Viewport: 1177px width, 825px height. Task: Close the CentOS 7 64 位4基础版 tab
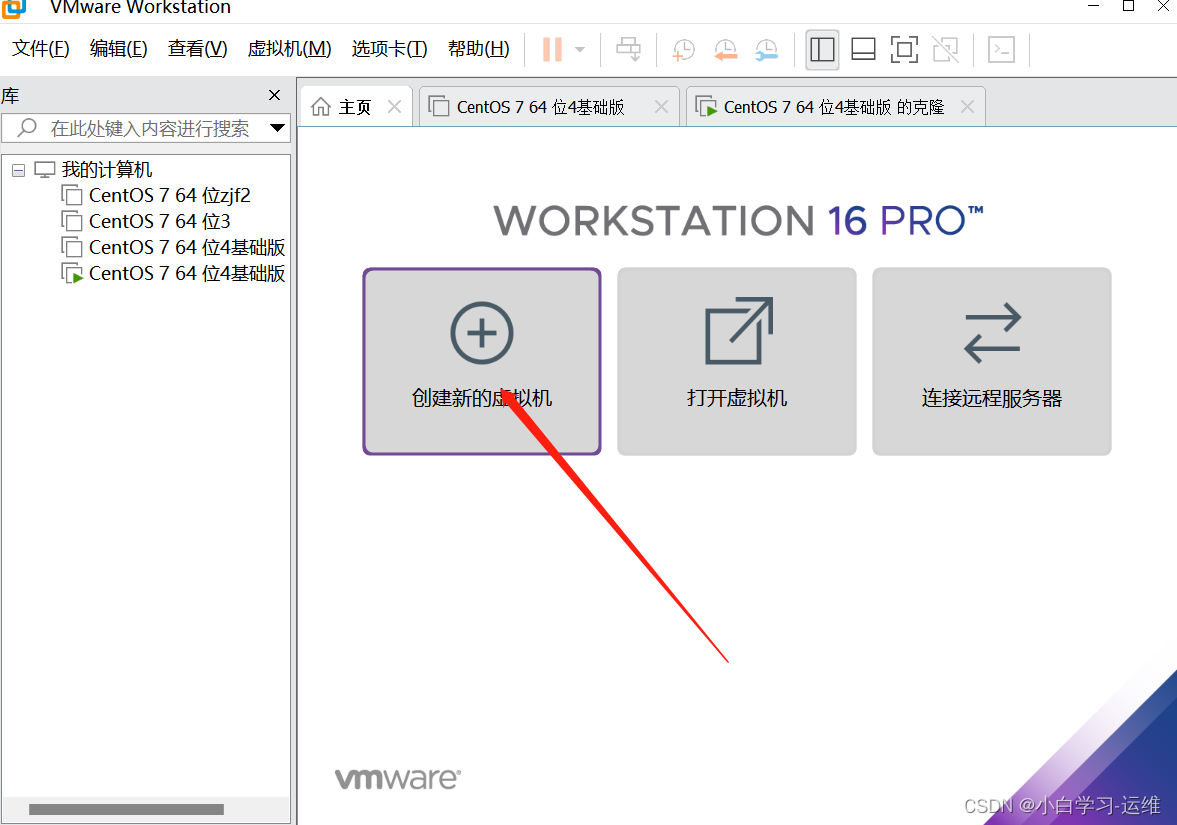pos(661,107)
